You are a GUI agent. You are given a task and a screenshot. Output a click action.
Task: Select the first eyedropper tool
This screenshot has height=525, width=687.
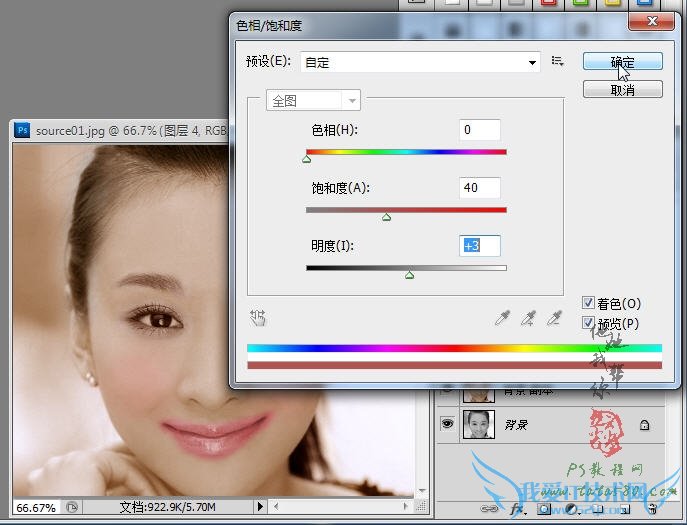tap(504, 319)
